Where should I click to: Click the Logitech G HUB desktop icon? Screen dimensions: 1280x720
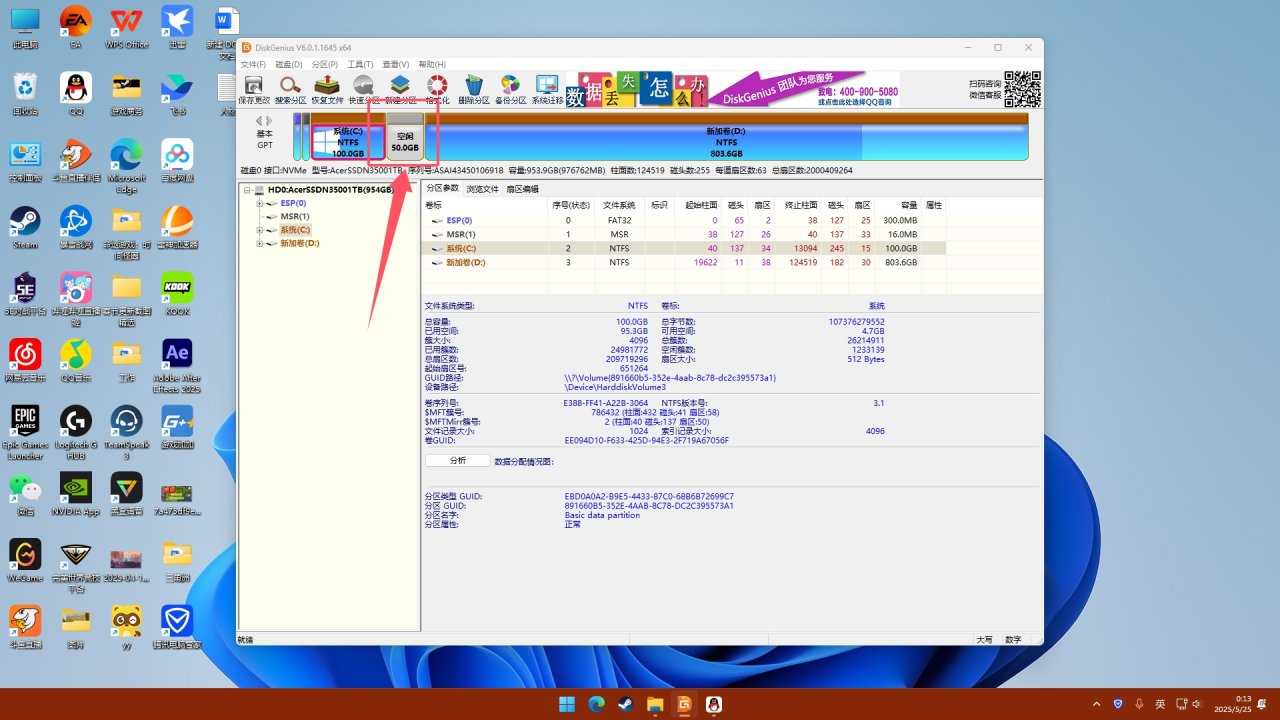(76, 432)
